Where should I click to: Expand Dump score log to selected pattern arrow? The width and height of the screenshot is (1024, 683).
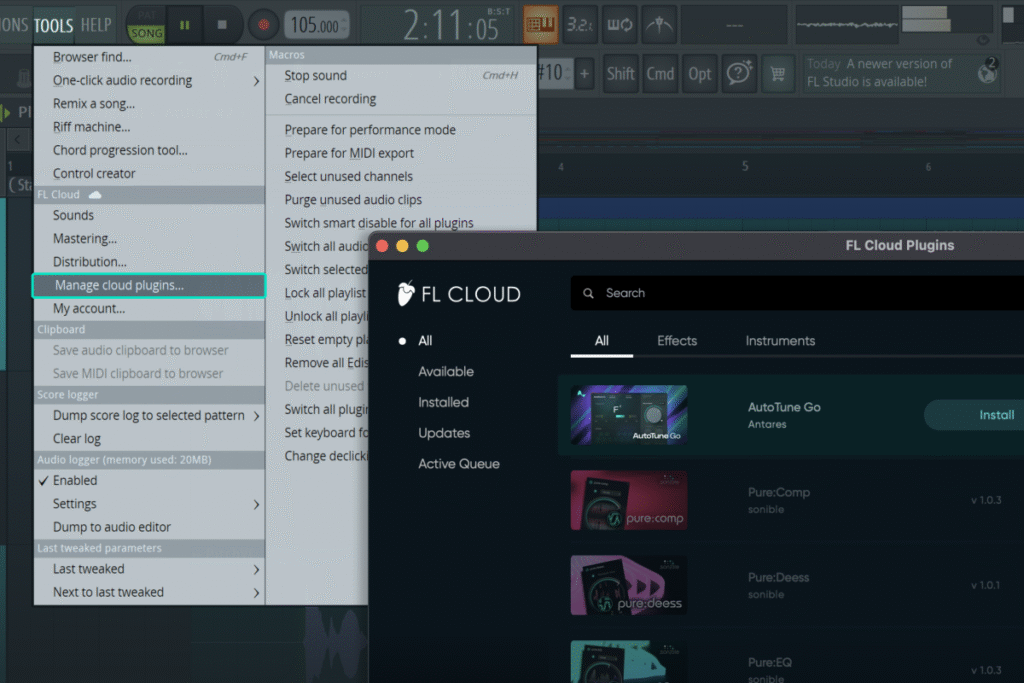click(x=256, y=416)
